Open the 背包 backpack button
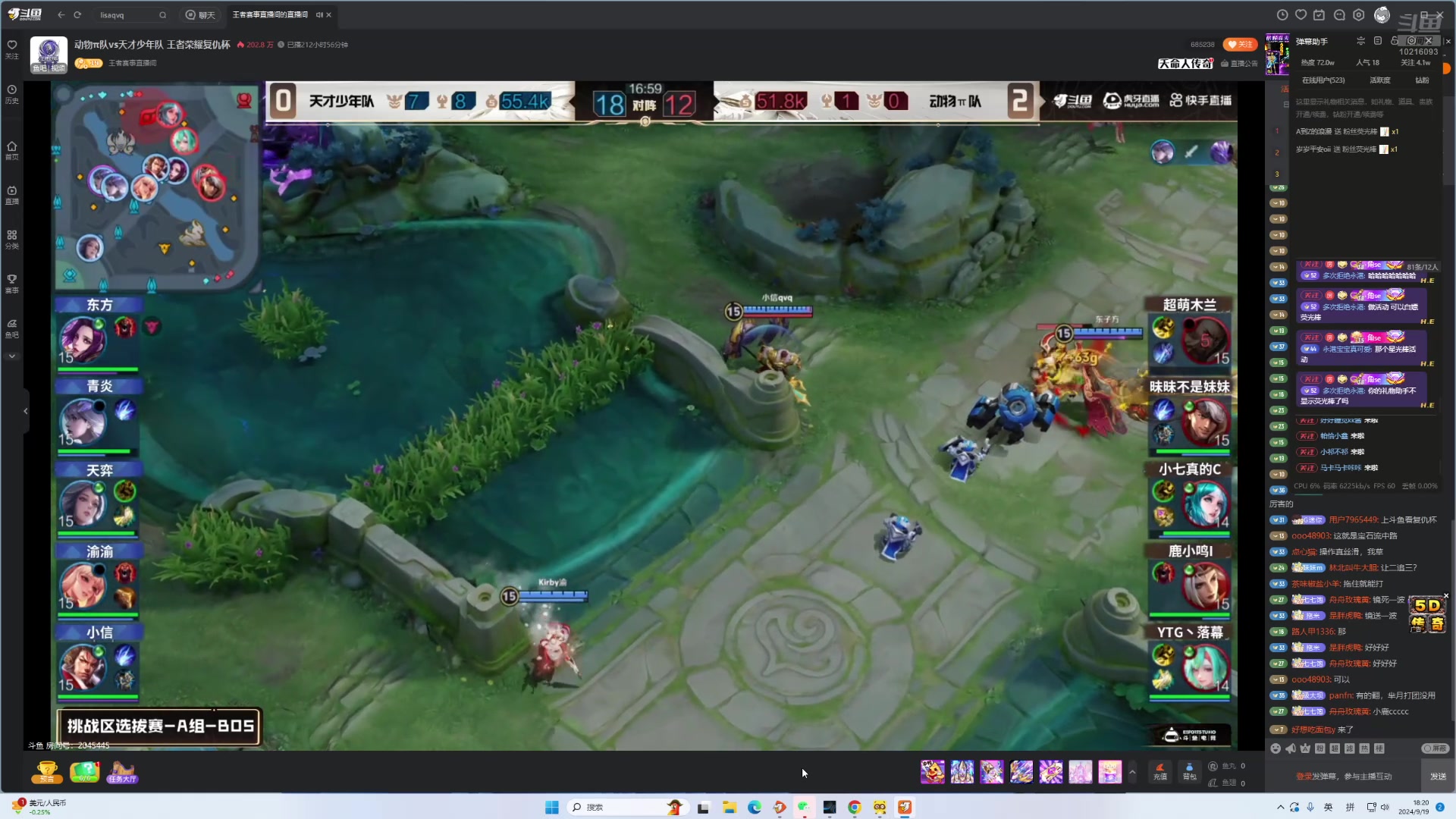The height and width of the screenshot is (819, 1456). (x=1189, y=771)
